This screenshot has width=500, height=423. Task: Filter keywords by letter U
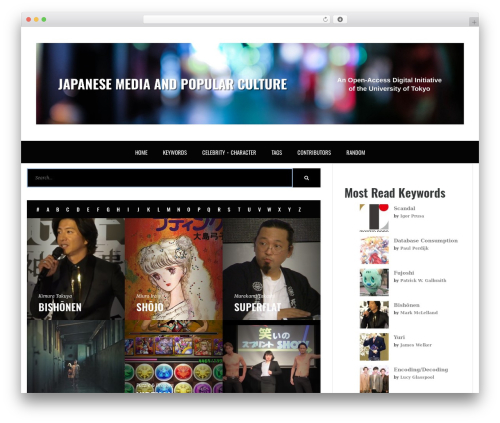coord(249,210)
